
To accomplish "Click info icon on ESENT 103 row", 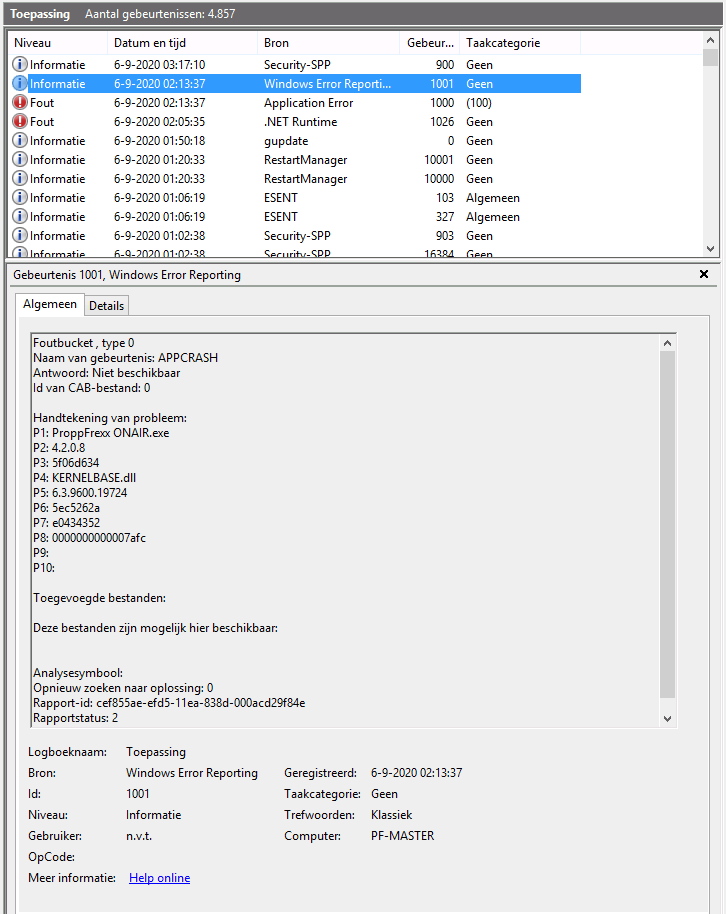I will click(x=20, y=198).
